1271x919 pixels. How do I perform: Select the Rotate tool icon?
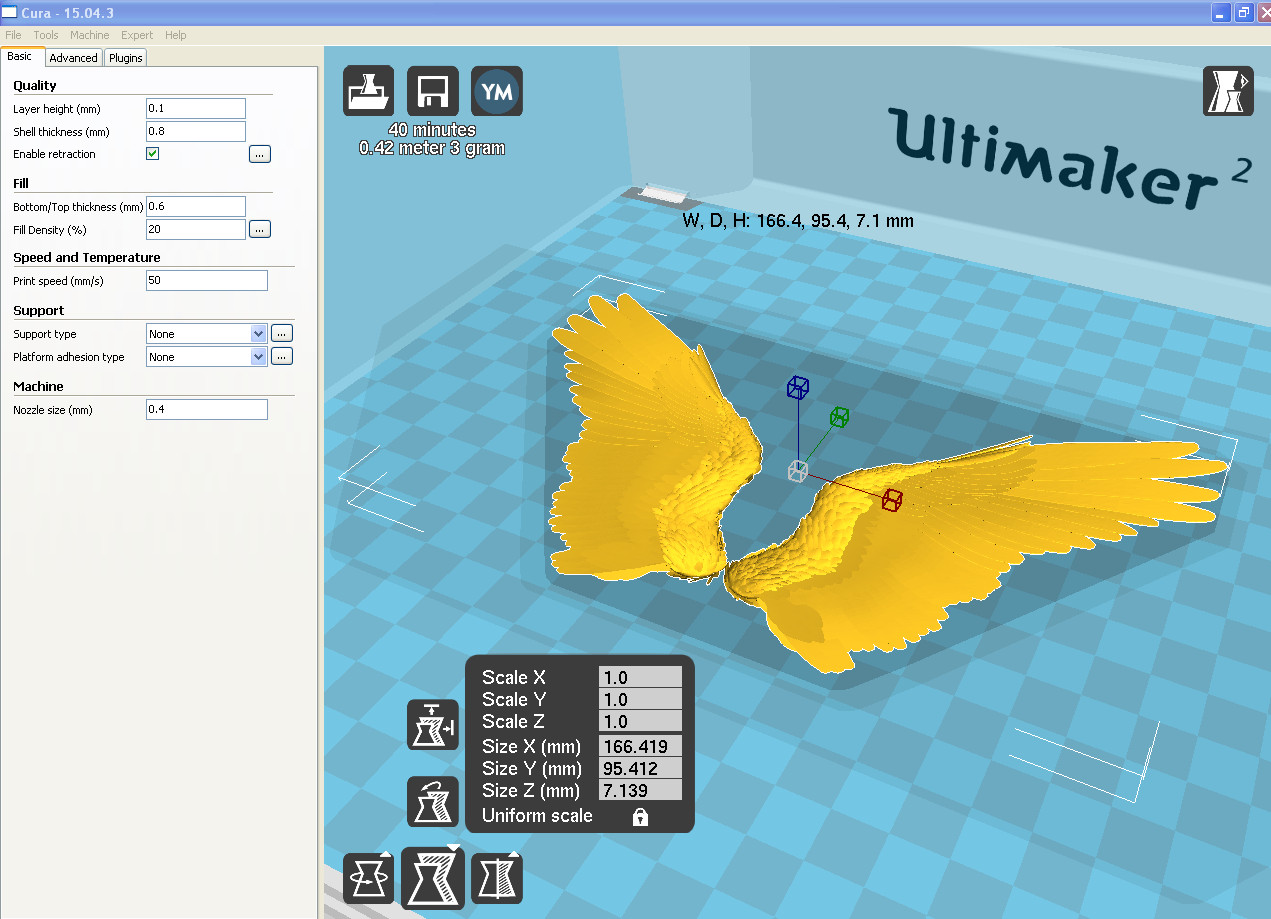click(368, 879)
